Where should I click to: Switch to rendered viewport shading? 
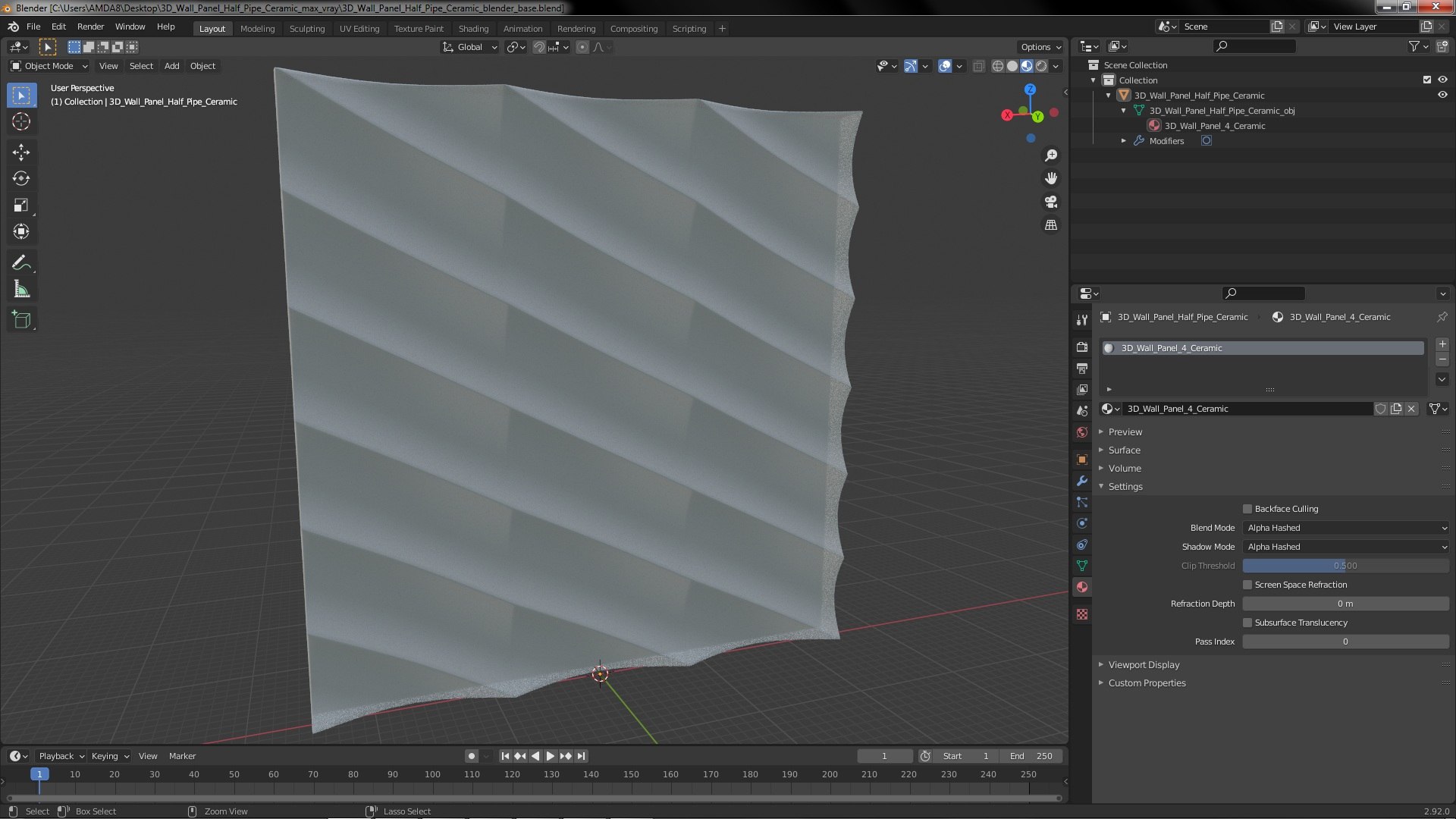click(x=1041, y=67)
